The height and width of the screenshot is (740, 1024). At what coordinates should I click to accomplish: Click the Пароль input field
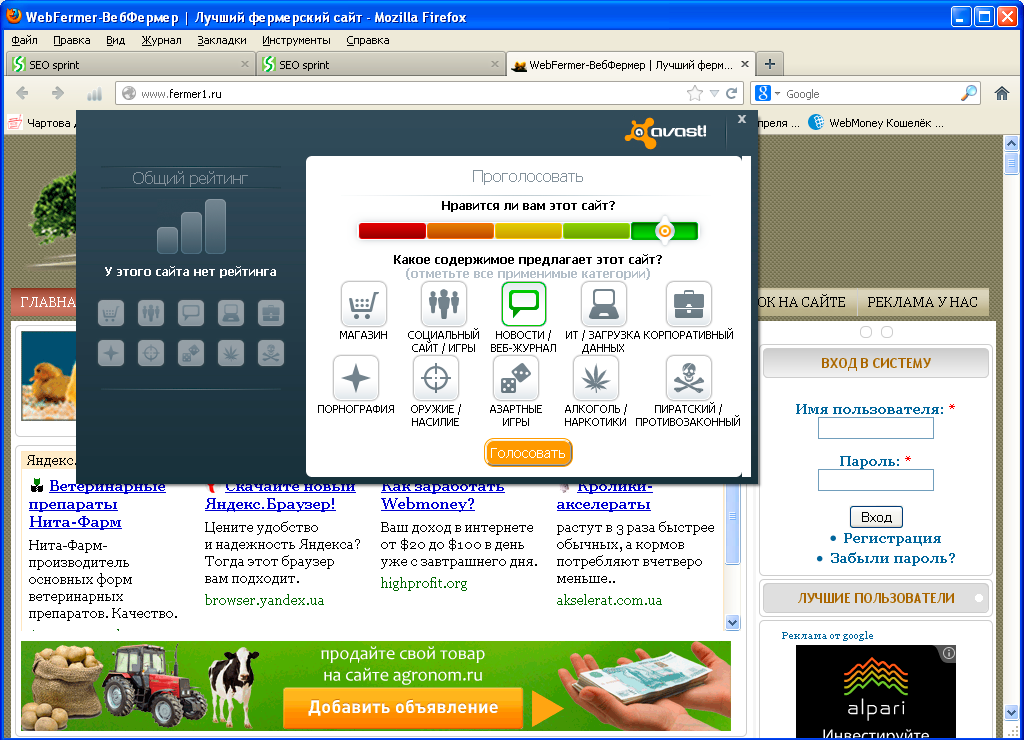pos(876,480)
